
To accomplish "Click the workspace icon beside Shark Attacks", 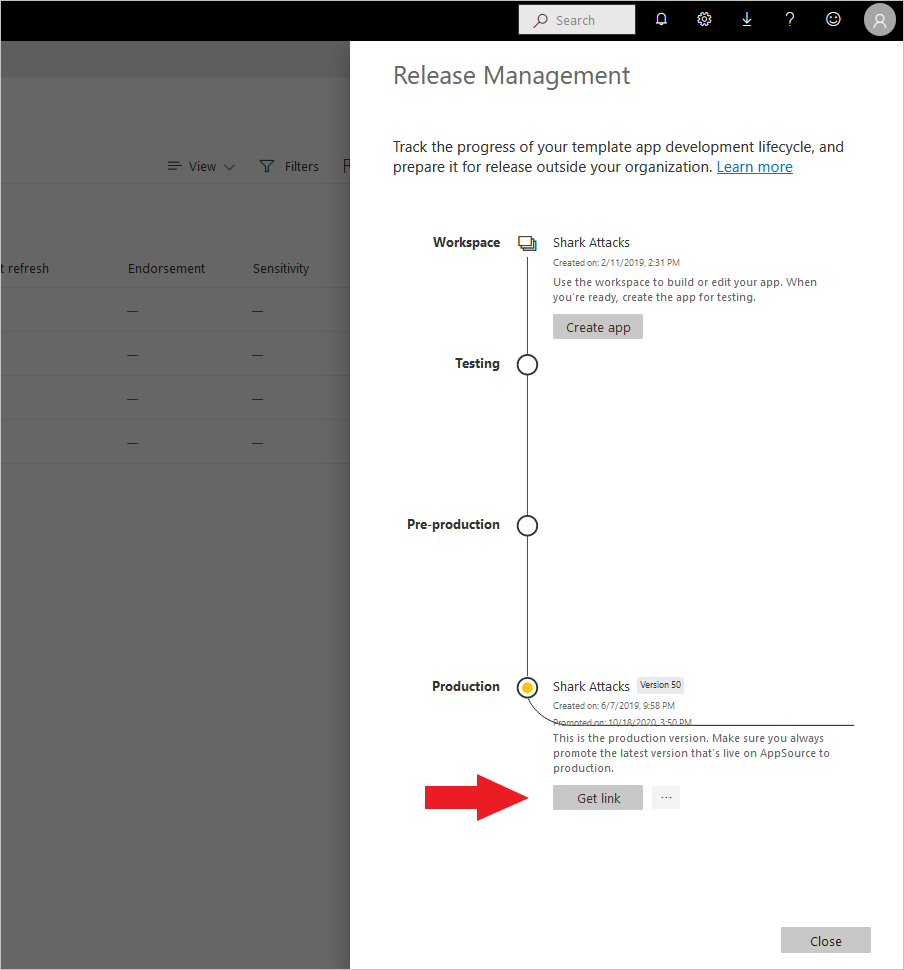I will point(527,242).
